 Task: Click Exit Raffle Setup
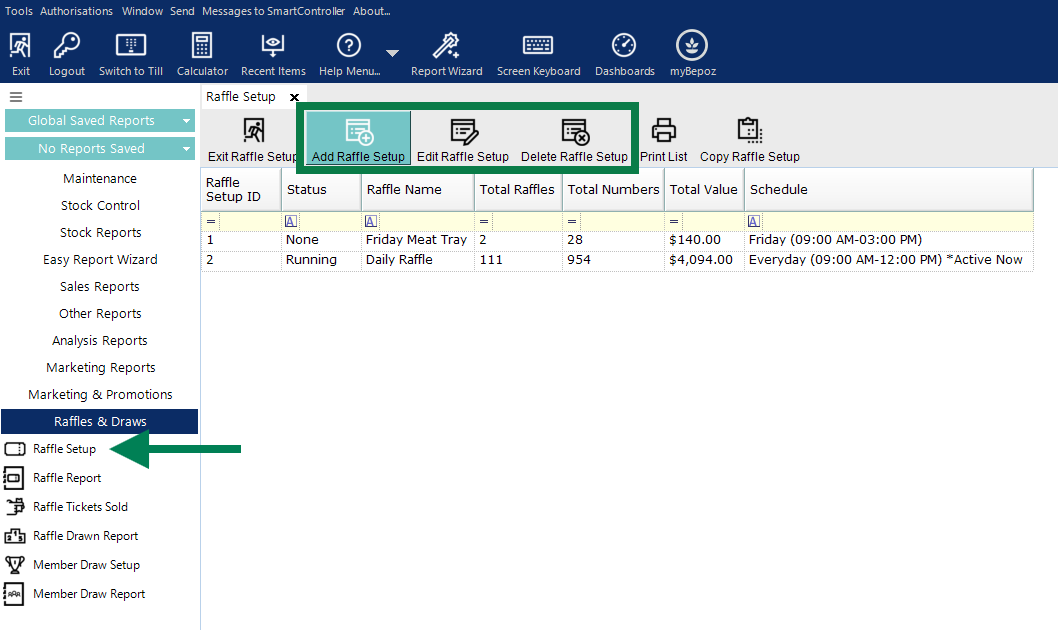(252, 140)
